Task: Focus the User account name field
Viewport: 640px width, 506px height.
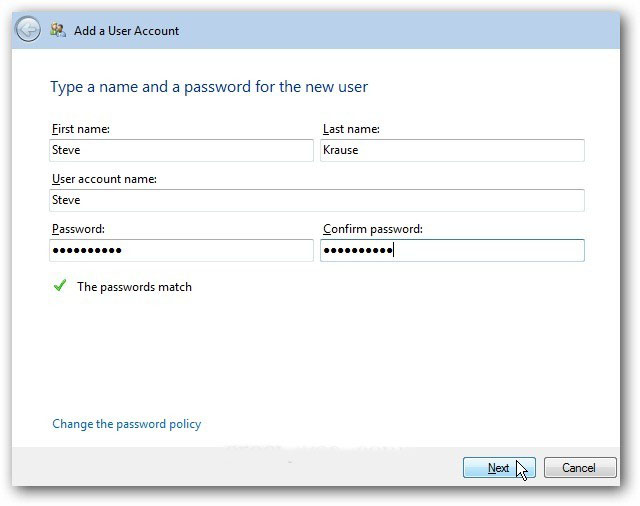Action: (317, 200)
